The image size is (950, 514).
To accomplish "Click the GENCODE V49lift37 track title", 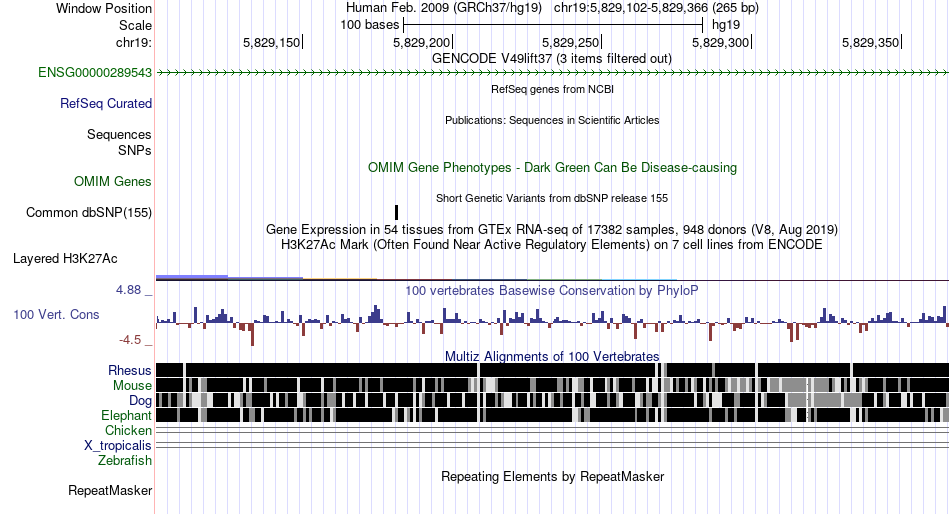I will coord(552,59).
